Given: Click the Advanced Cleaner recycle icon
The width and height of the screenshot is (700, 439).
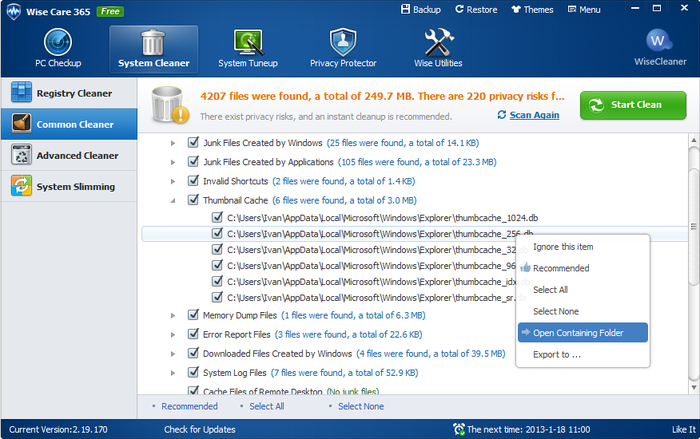Looking at the screenshot, I should click(21, 155).
